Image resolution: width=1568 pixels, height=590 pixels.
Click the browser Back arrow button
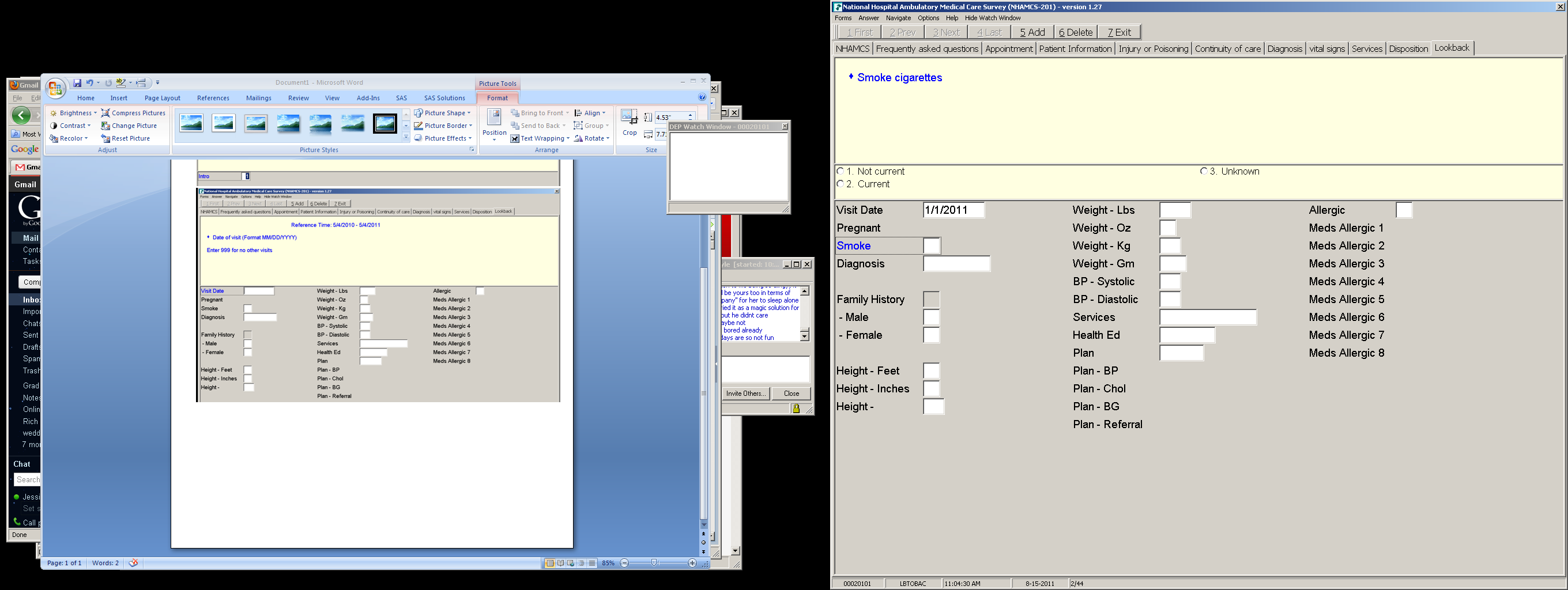point(21,115)
